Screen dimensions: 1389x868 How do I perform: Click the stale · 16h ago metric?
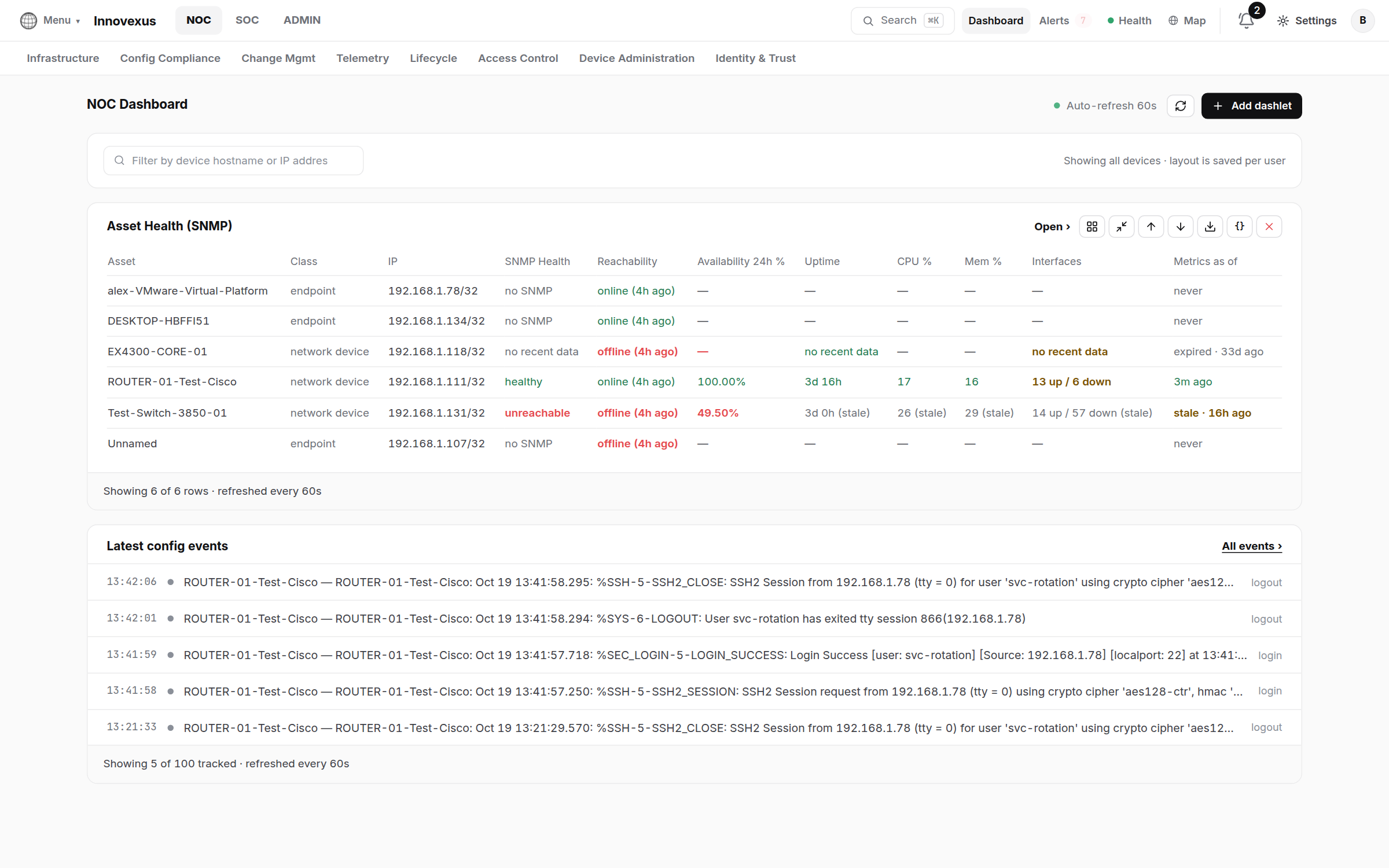(x=1212, y=413)
